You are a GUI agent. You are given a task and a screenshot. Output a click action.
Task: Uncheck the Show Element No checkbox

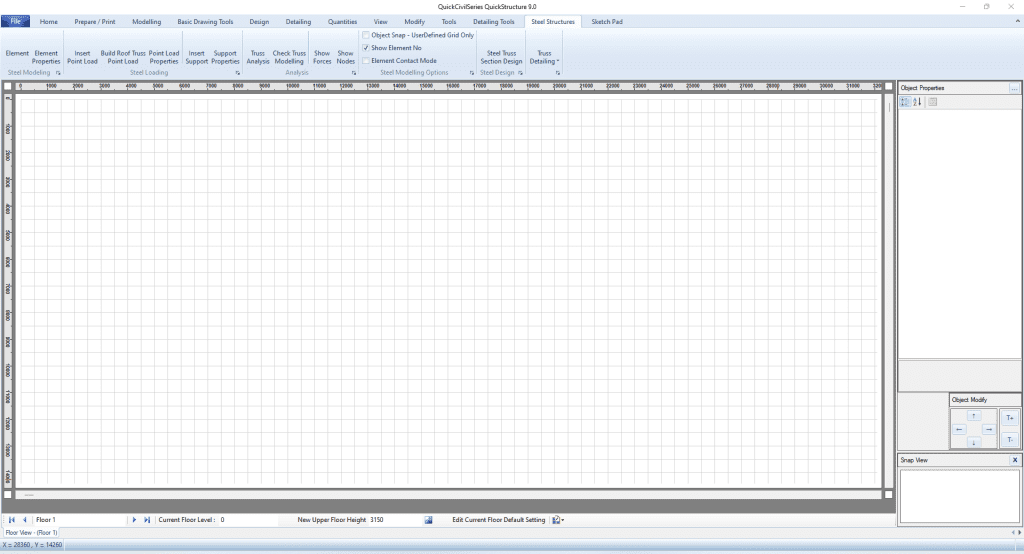pos(366,47)
